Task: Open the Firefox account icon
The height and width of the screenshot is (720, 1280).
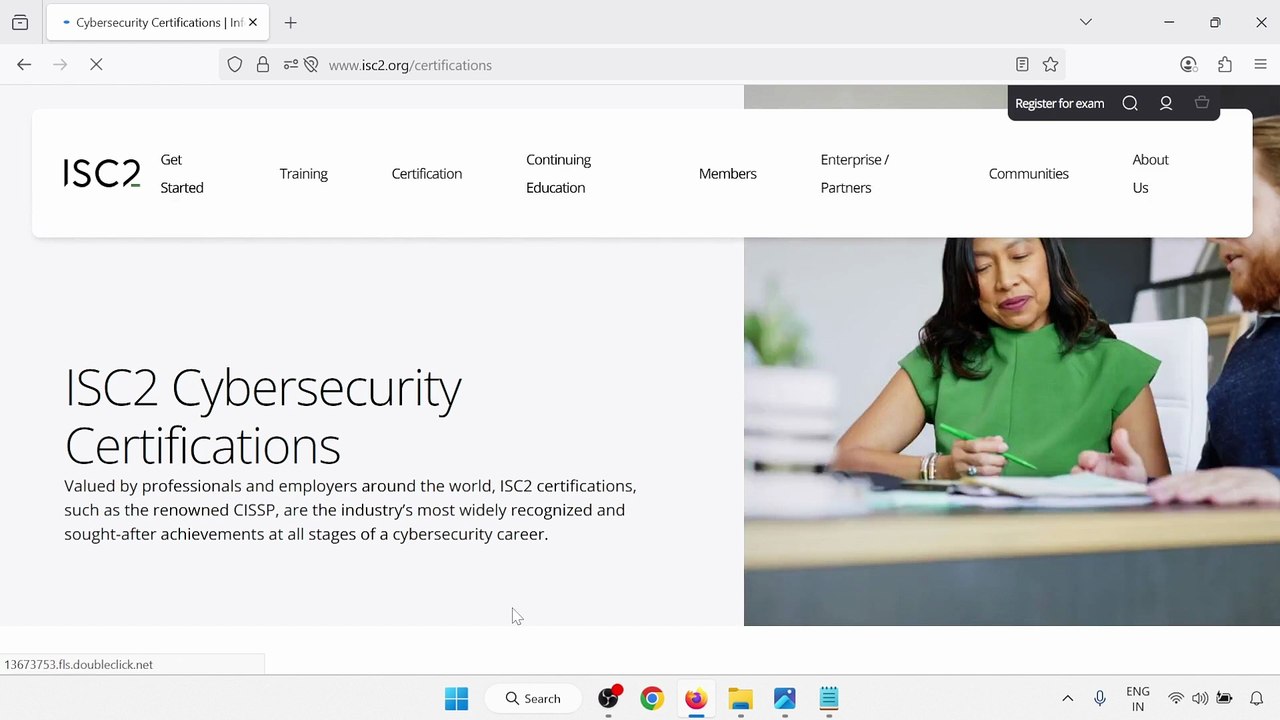Action: click(1188, 65)
